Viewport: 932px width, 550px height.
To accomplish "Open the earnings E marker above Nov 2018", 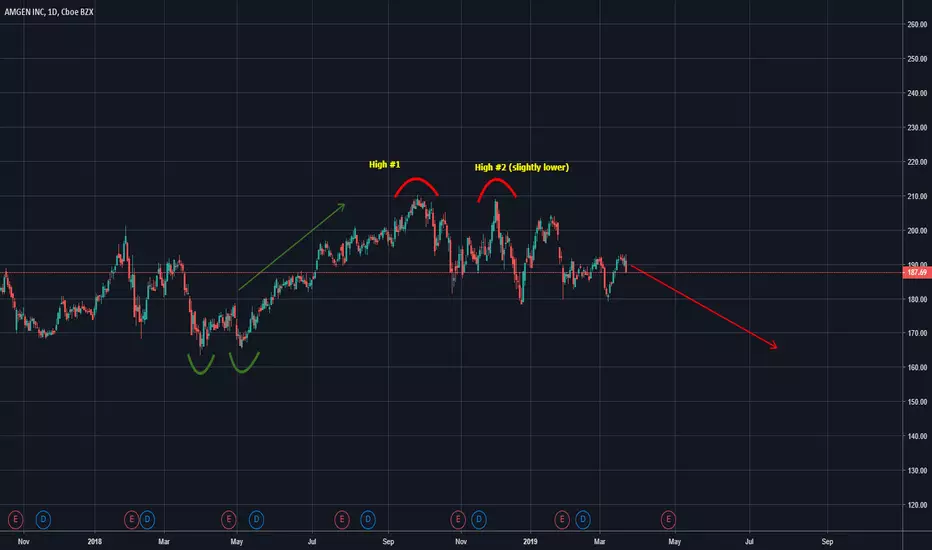I will pyautogui.click(x=458, y=520).
